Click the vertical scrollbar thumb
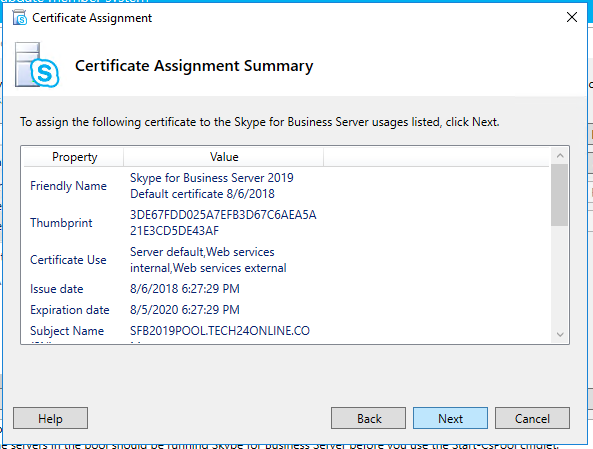593x449 pixels. point(559,195)
